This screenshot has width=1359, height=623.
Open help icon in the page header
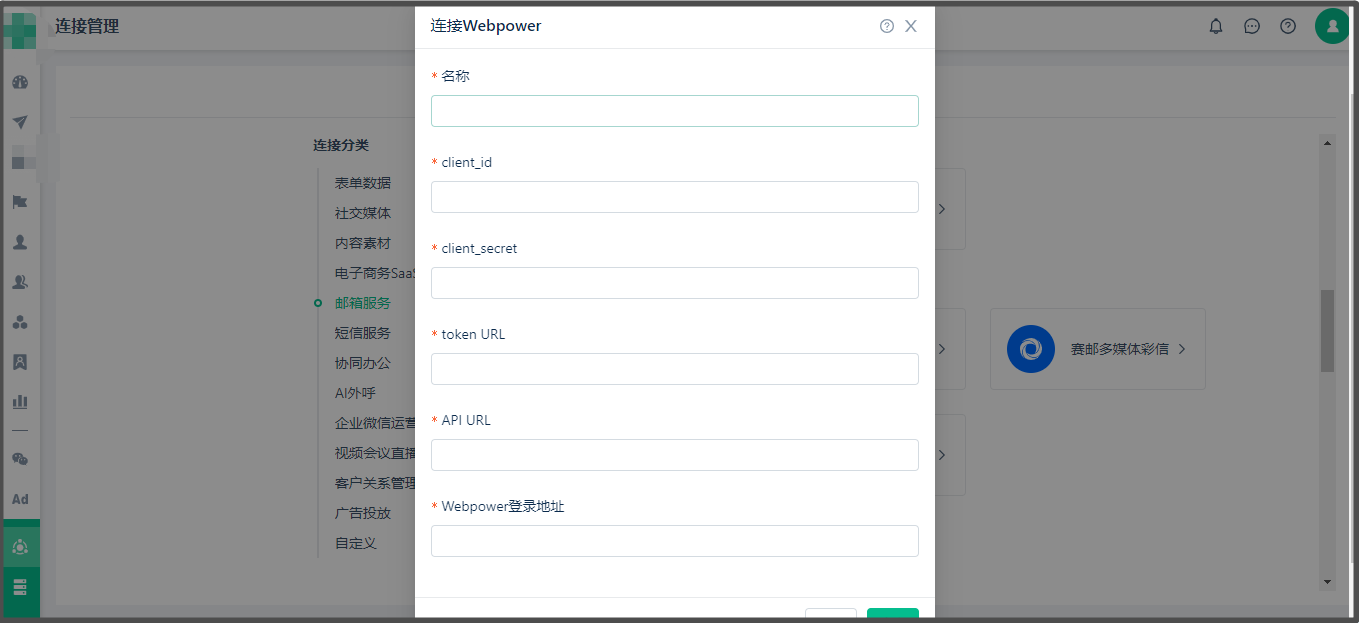(x=1288, y=26)
